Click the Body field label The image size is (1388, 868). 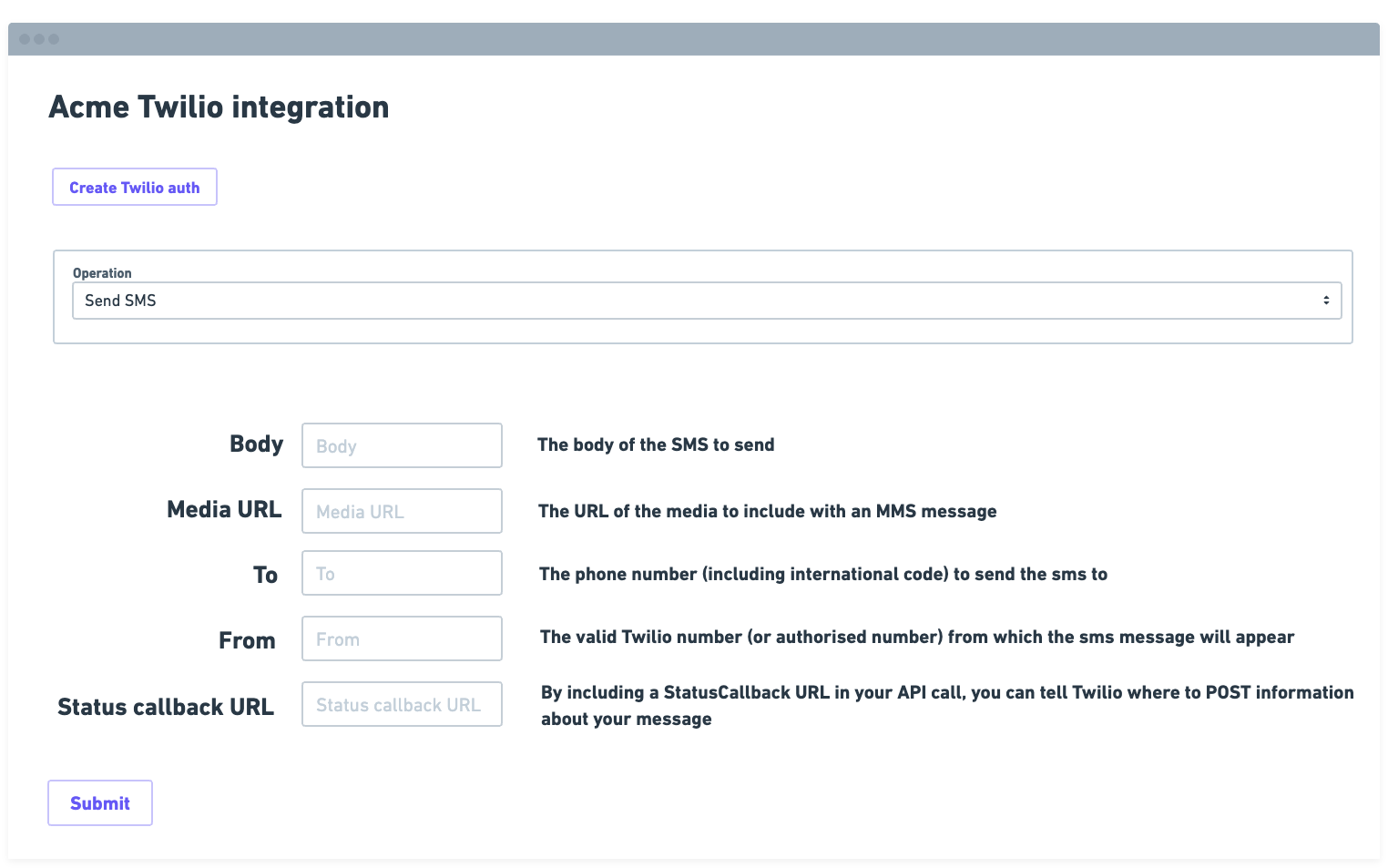pos(256,444)
